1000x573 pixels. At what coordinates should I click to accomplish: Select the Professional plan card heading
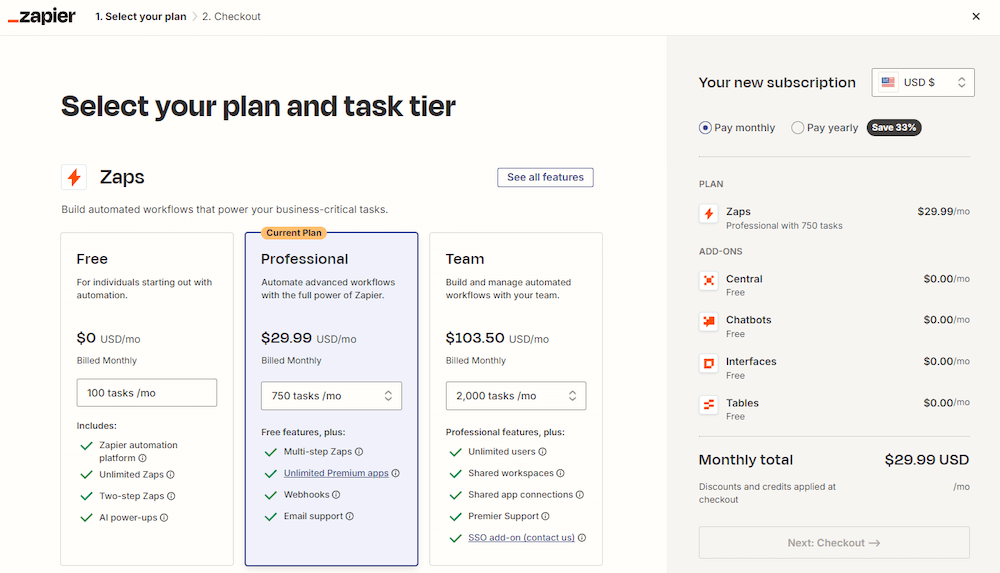coord(304,259)
